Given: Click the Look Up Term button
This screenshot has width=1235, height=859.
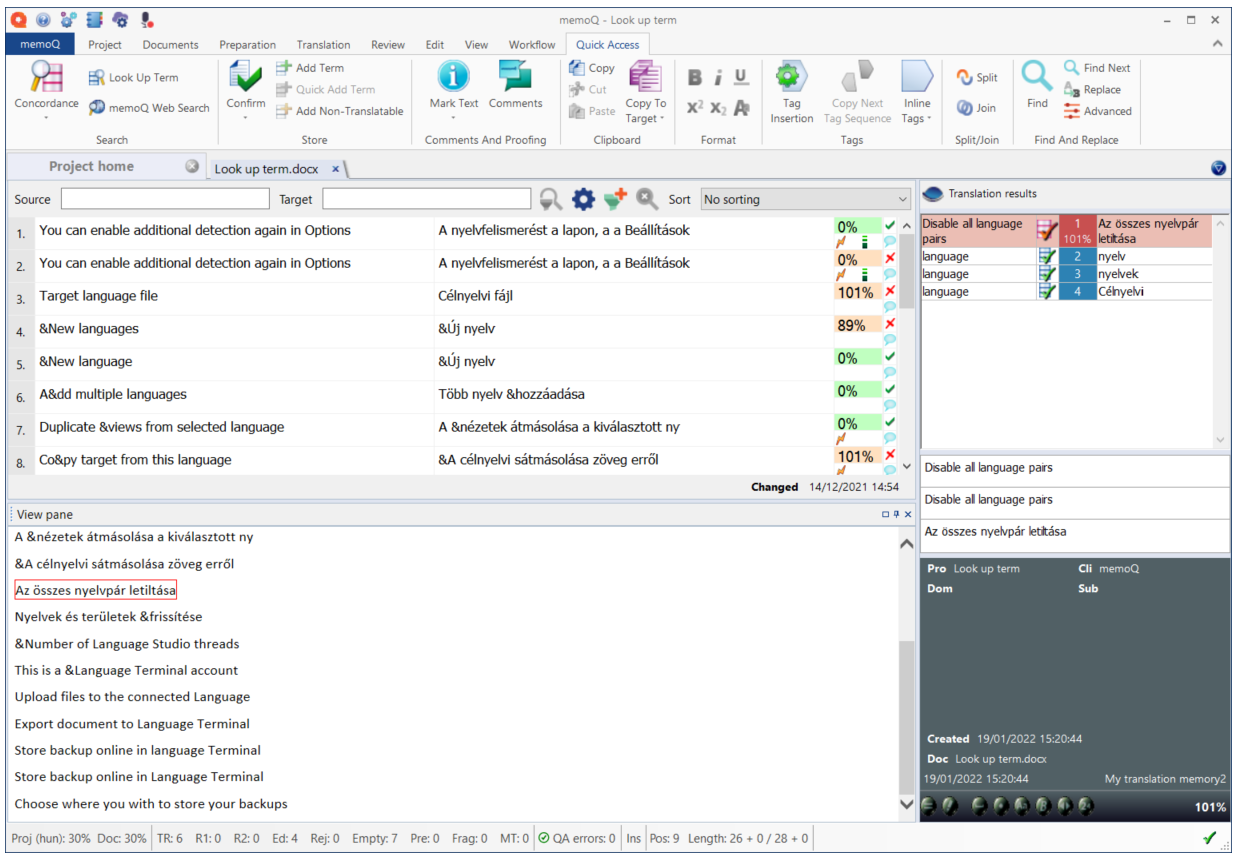Looking at the screenshot, I should pos(133,78).
